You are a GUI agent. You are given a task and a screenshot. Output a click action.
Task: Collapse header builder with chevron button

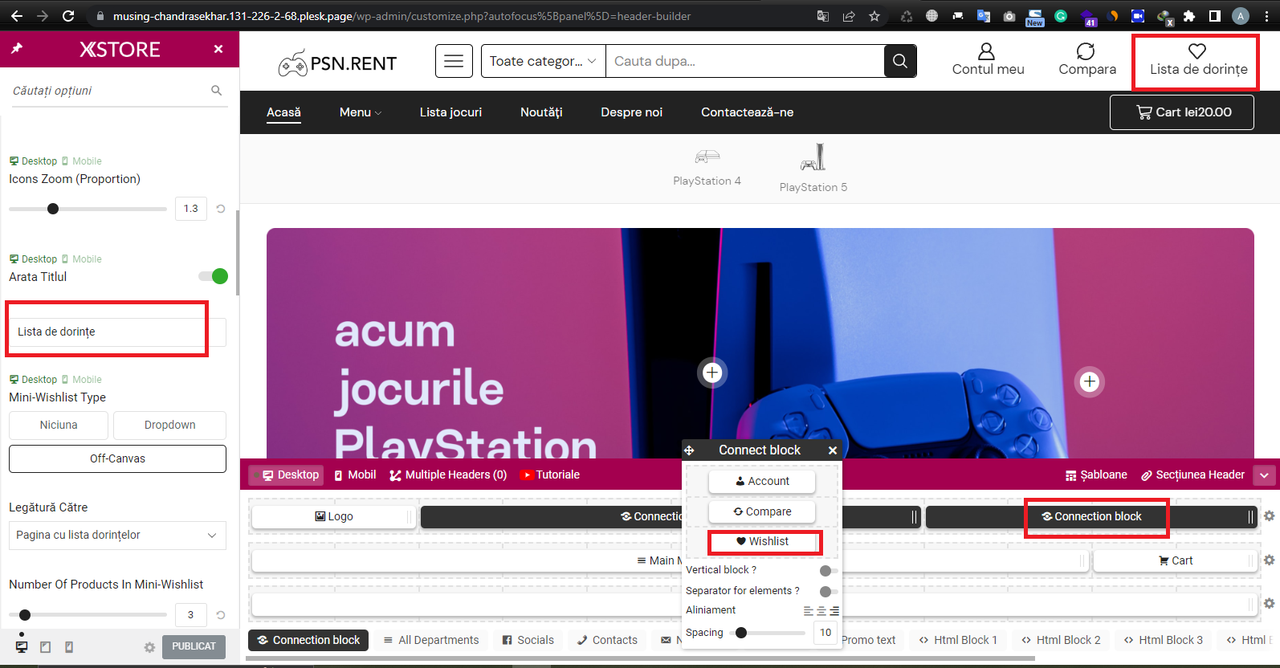pyautogui.click(x=1265, y=475)
